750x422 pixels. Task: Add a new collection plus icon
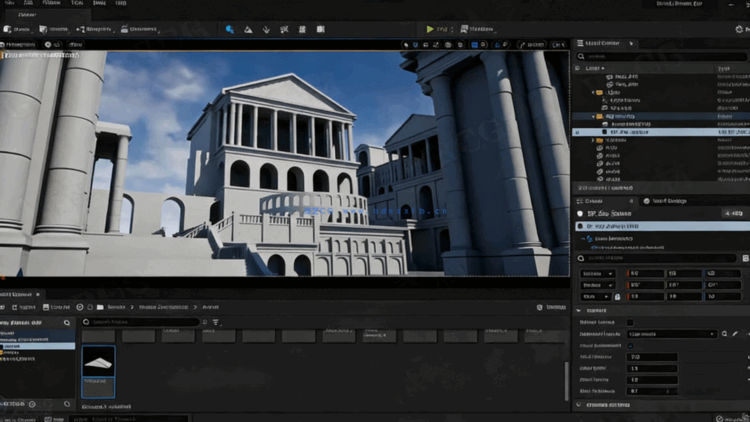[32, 404]
